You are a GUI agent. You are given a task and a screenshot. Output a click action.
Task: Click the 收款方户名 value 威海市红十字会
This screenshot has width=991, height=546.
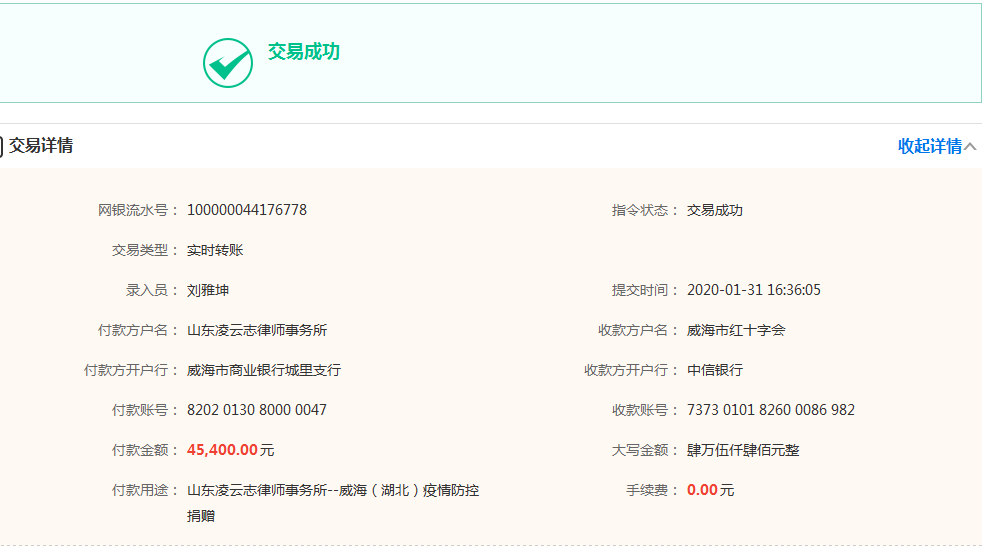(x=736, y=330)
